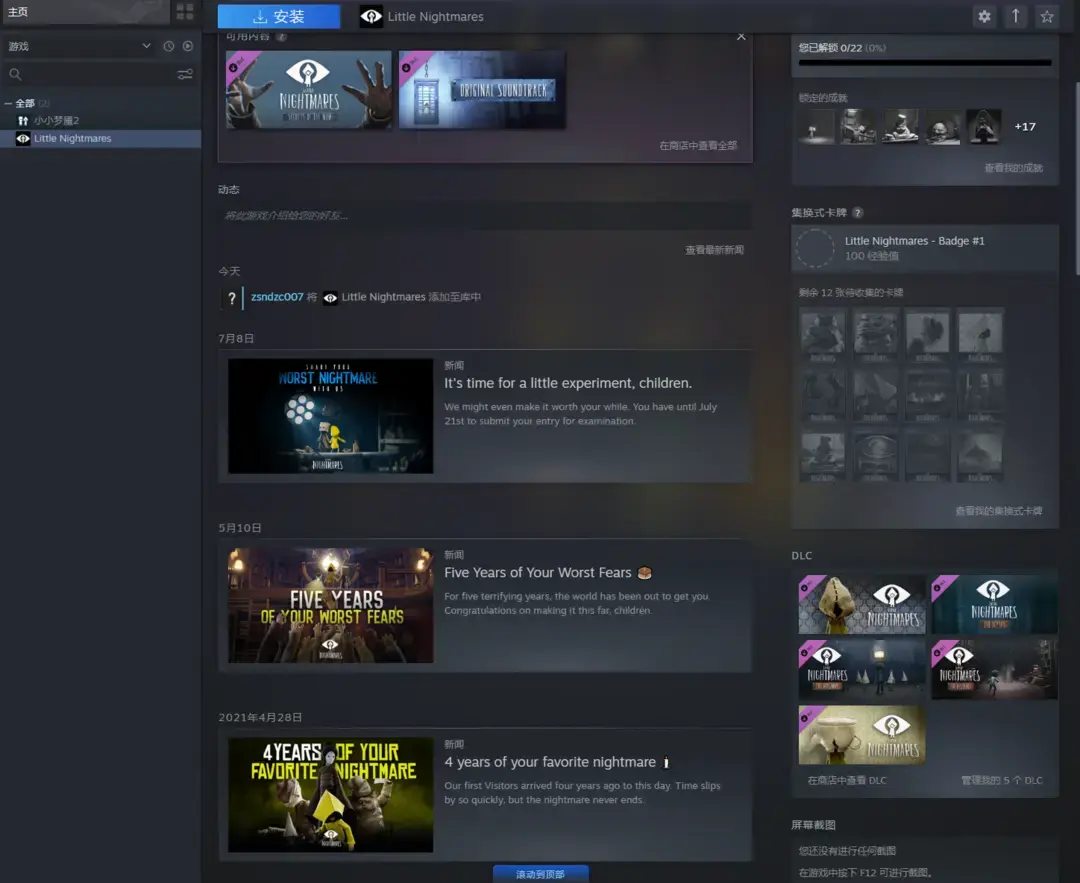Show recently played with the clock icon
Viewport: 1080px width, 883px height.
tap(169, 46)
